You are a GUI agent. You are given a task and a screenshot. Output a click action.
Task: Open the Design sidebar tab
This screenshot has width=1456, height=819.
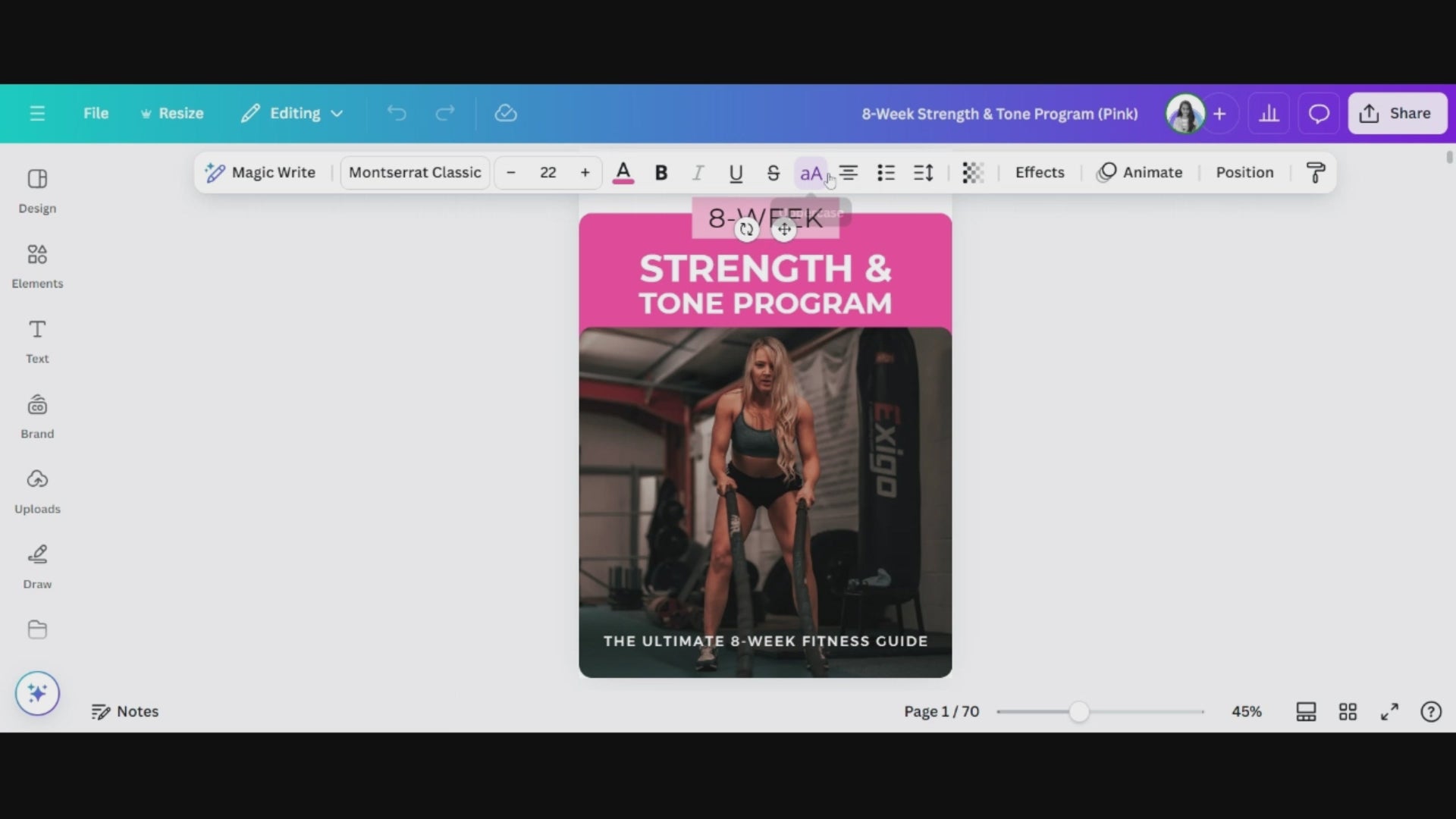[37, 191]
